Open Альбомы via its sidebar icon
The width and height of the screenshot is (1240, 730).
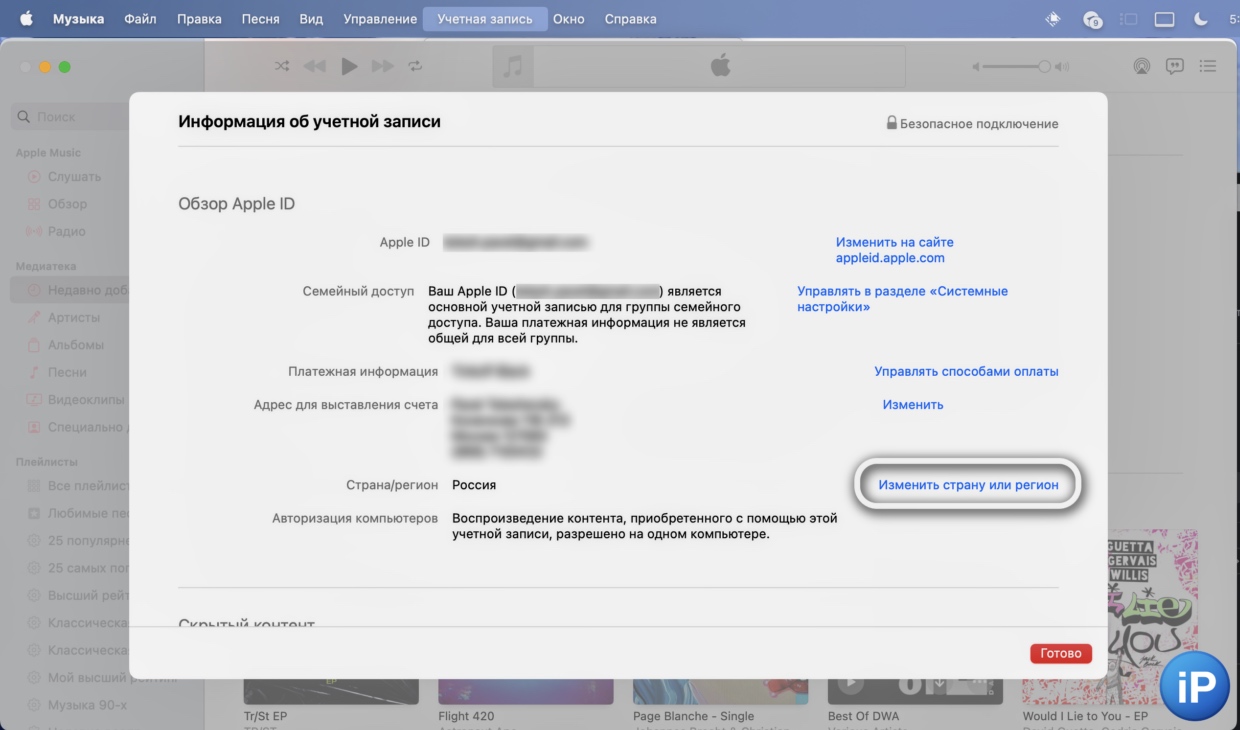coord(34,345)
